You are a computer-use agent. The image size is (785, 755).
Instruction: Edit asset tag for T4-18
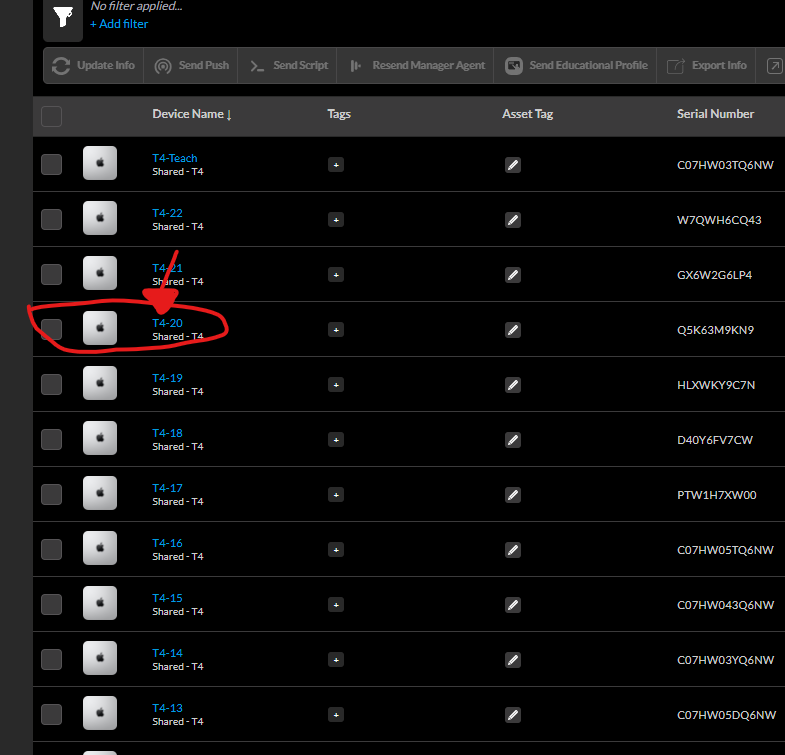513,440
